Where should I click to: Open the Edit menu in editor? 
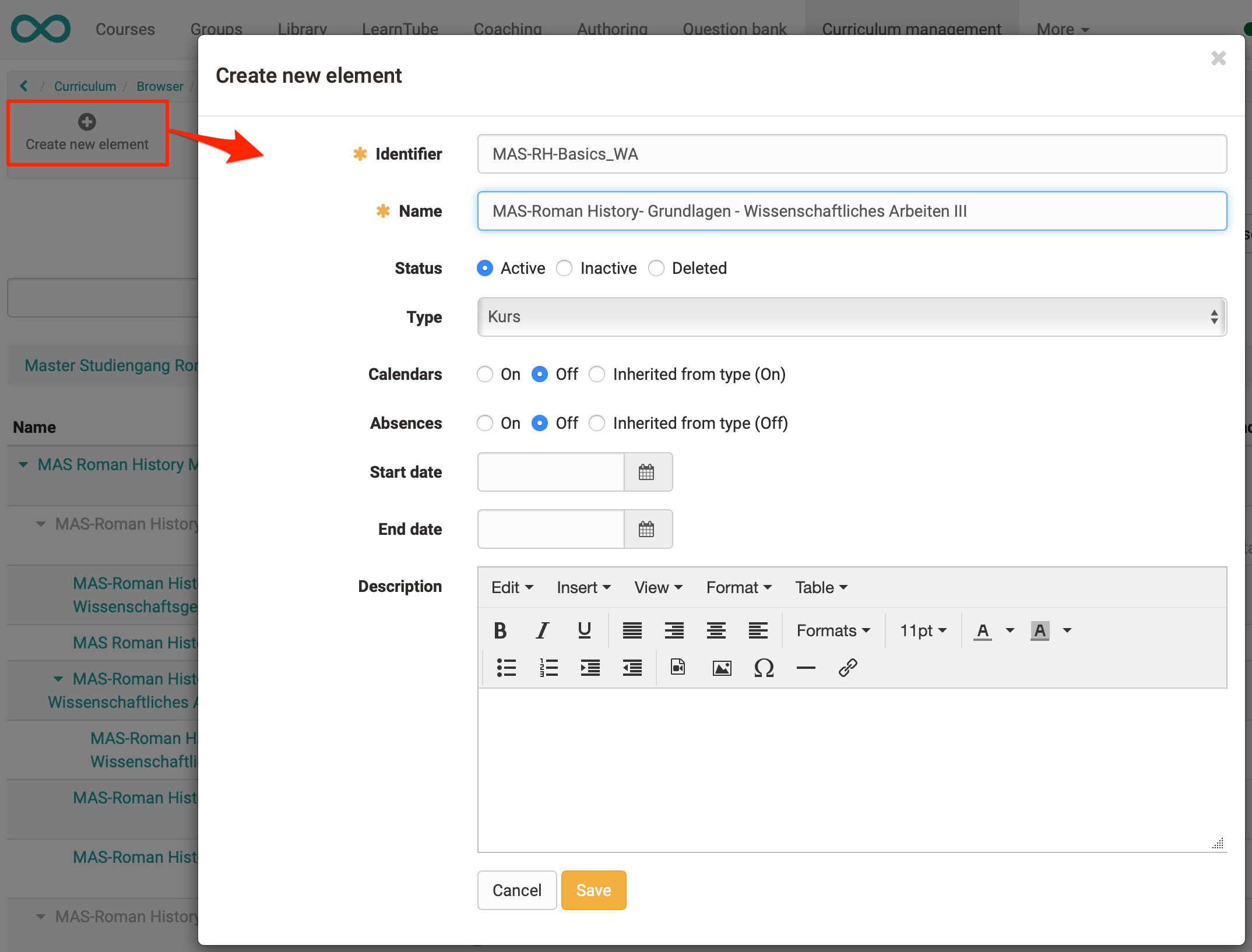pos(512,587)
